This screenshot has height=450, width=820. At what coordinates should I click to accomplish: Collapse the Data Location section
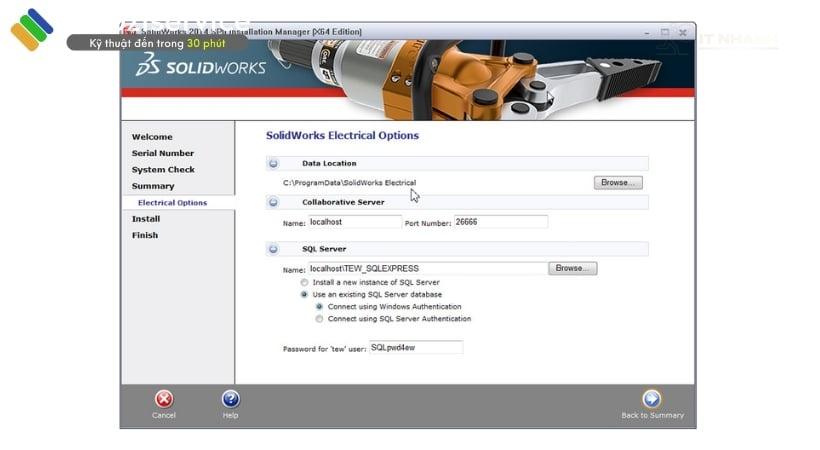(273, 163)
